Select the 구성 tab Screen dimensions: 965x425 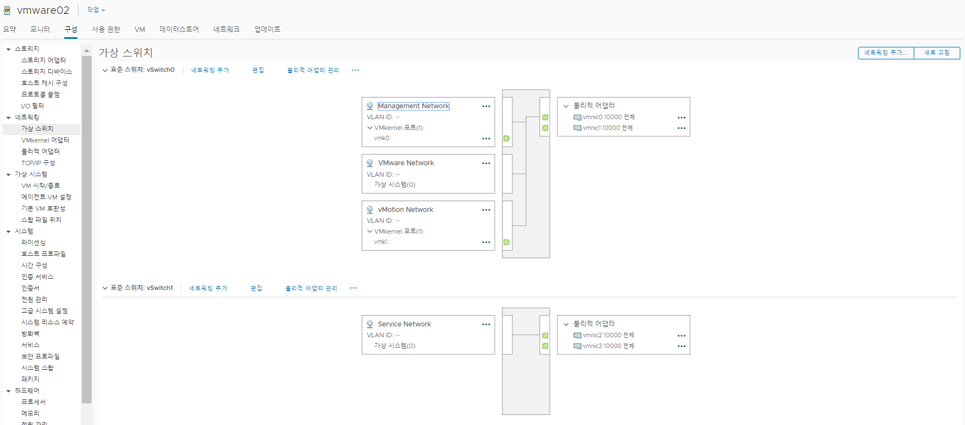(x=71, y=29)
